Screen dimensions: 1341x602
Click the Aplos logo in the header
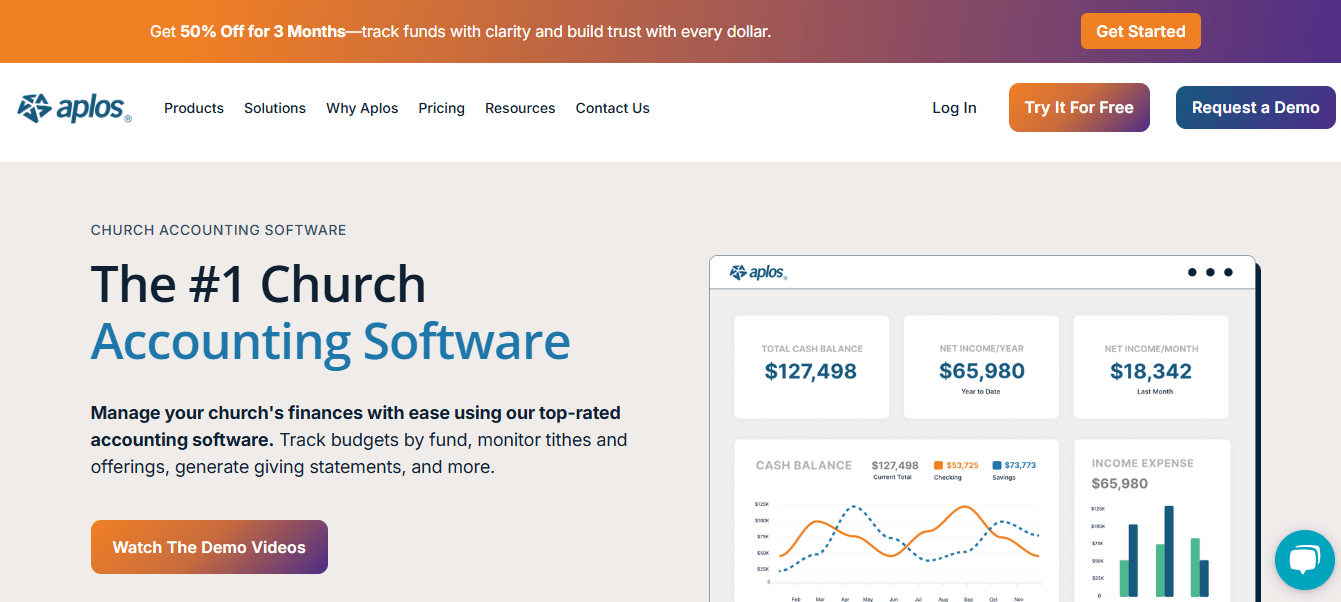tap(74, 108)
